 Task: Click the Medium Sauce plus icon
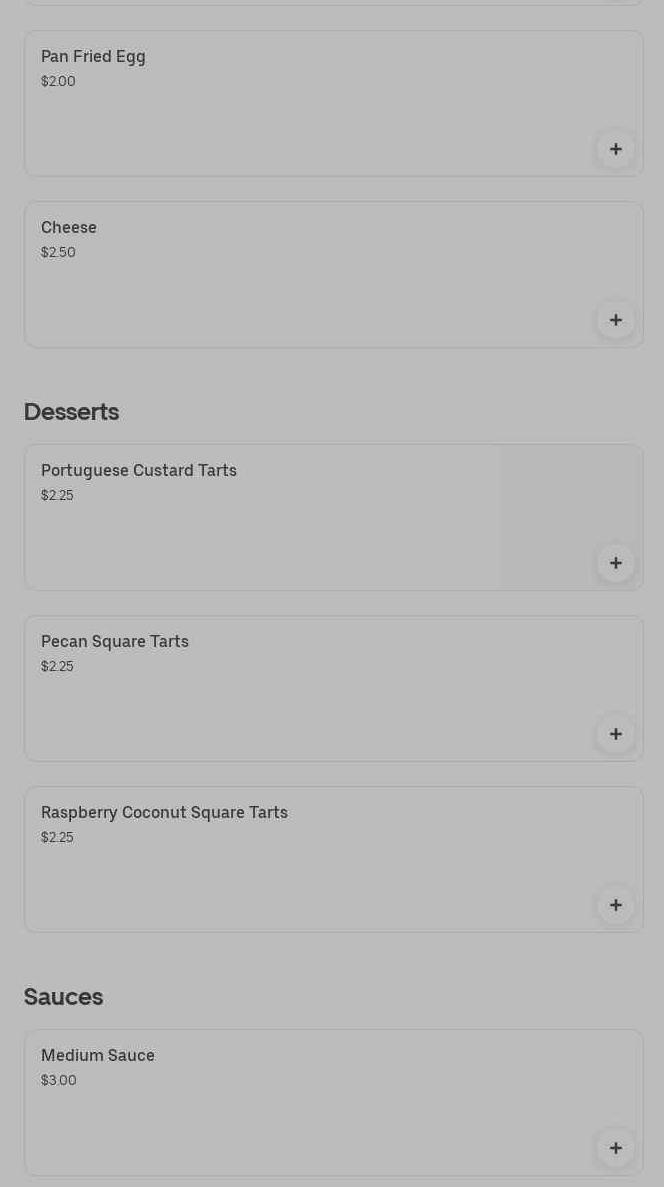616,1149
